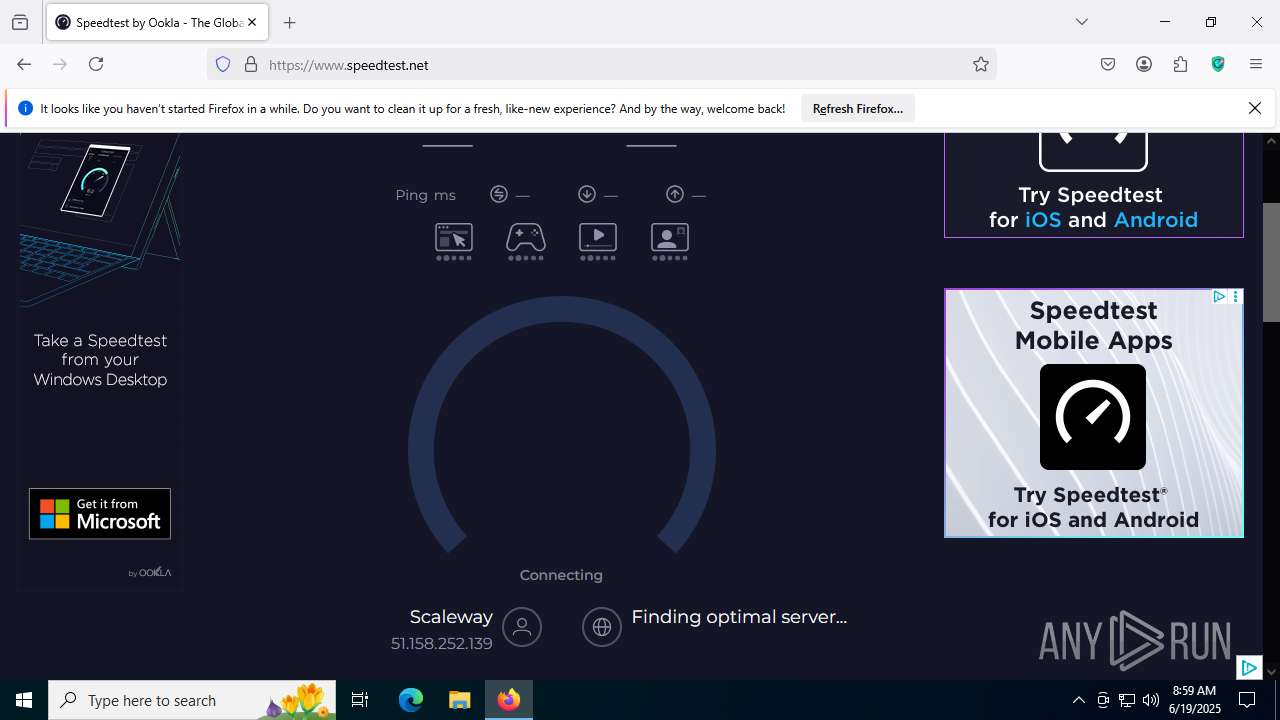Click Finding optimal server text
The image size is (1280, 720).
739,617
